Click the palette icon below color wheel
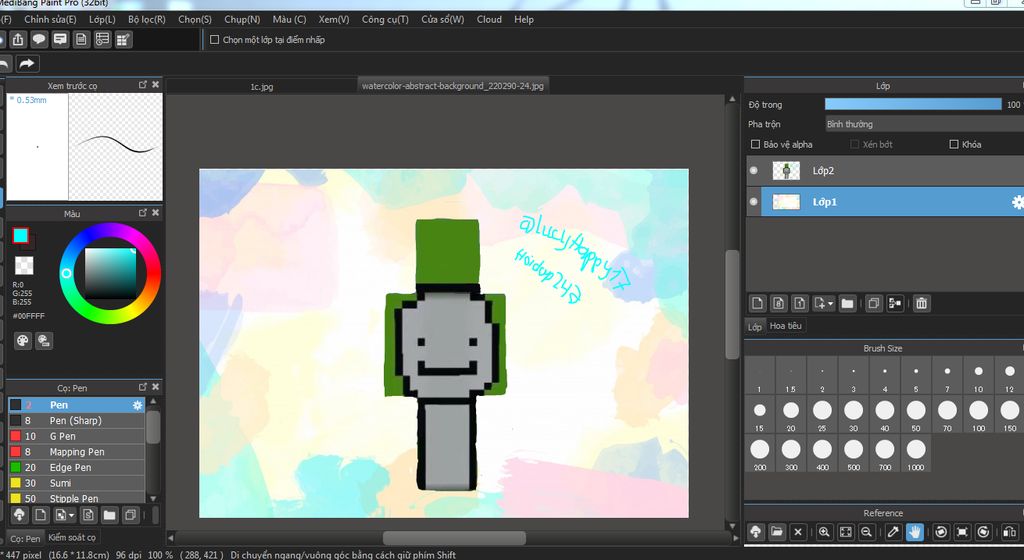Image resolution: width=1024 pixels, height=560 pixels. pyautogui.click(x=23, y=341)
